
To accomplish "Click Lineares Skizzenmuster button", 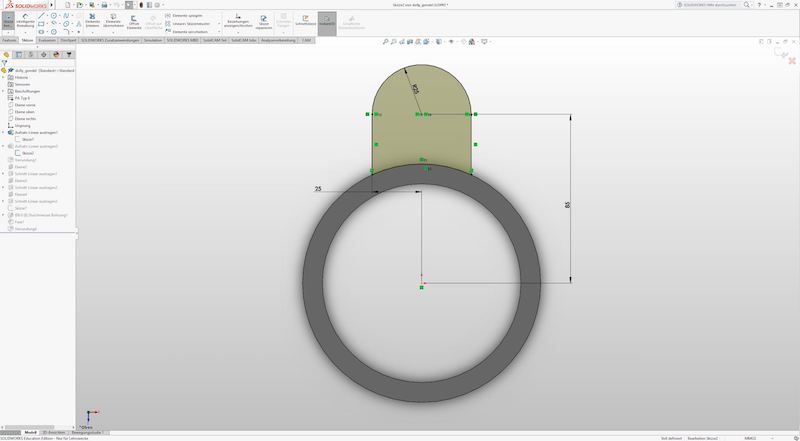I will click(187, 23).
